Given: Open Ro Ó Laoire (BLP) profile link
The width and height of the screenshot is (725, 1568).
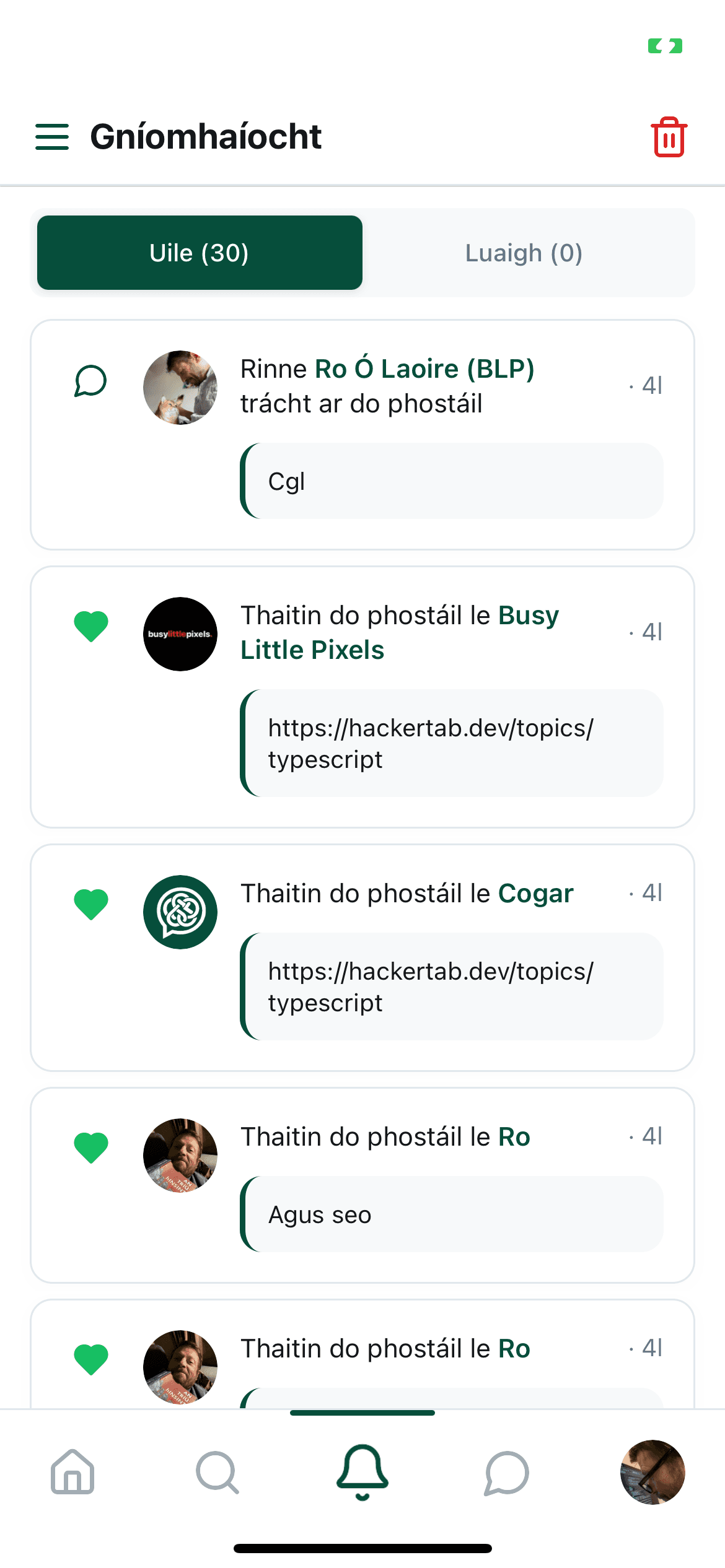Looking at the screenshot, I should pos(424,368).
